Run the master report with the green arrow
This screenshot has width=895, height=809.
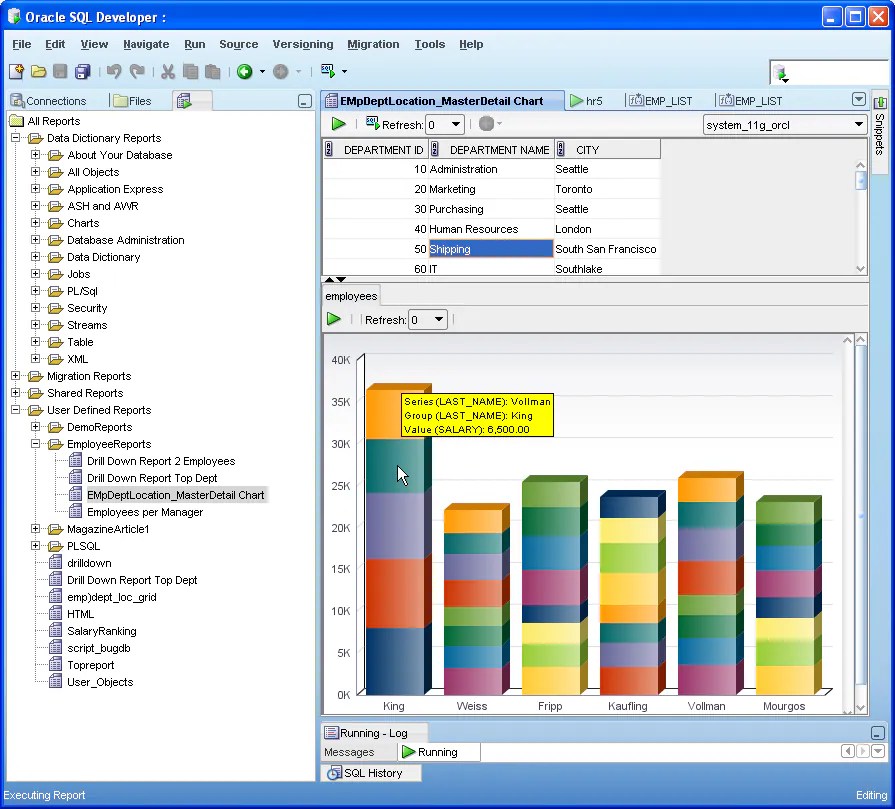tap(338, 124)
